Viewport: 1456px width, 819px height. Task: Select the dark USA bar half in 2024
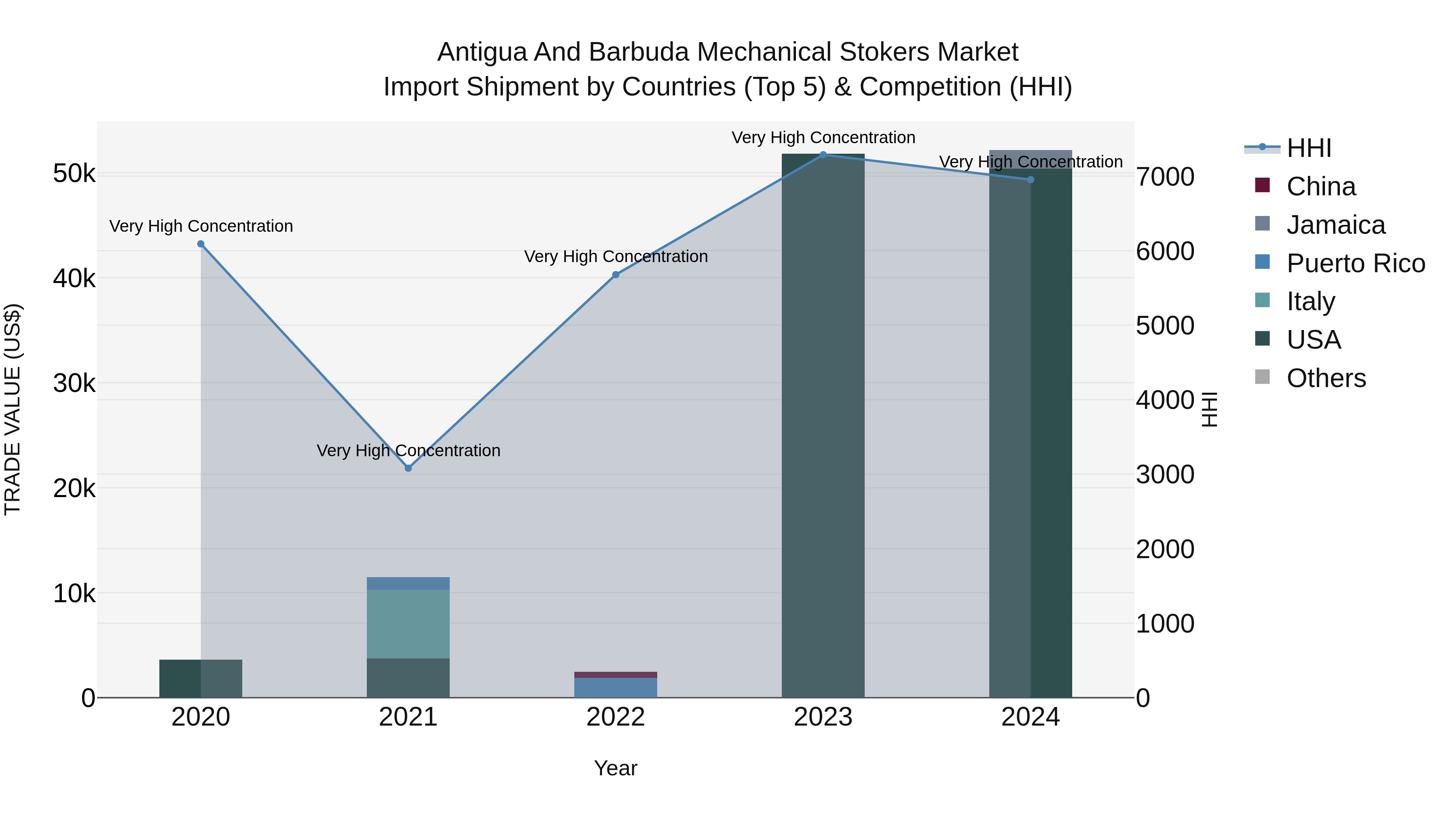tap(1051, 433)
